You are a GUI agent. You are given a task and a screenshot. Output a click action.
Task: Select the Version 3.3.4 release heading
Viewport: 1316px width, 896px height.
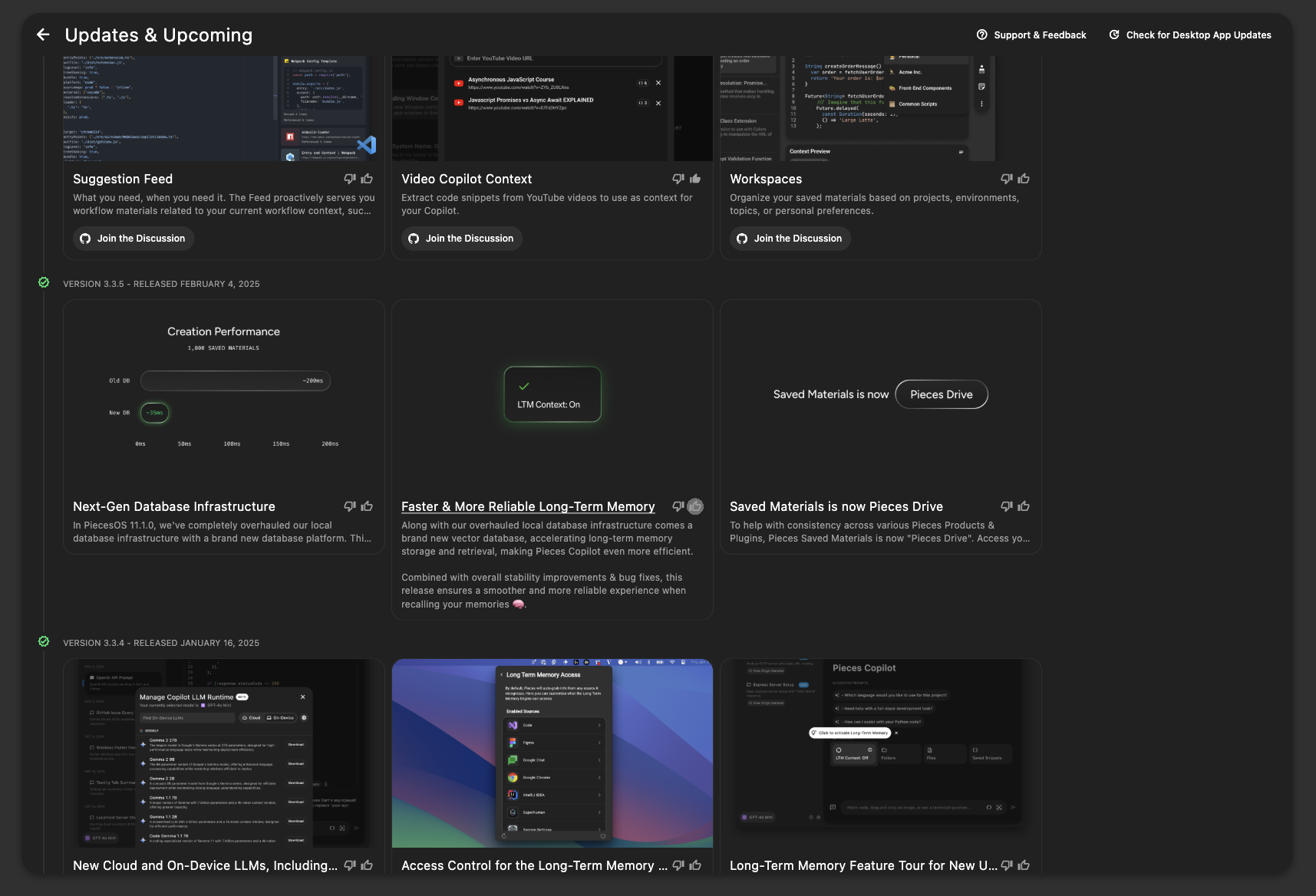click(161, 643)
